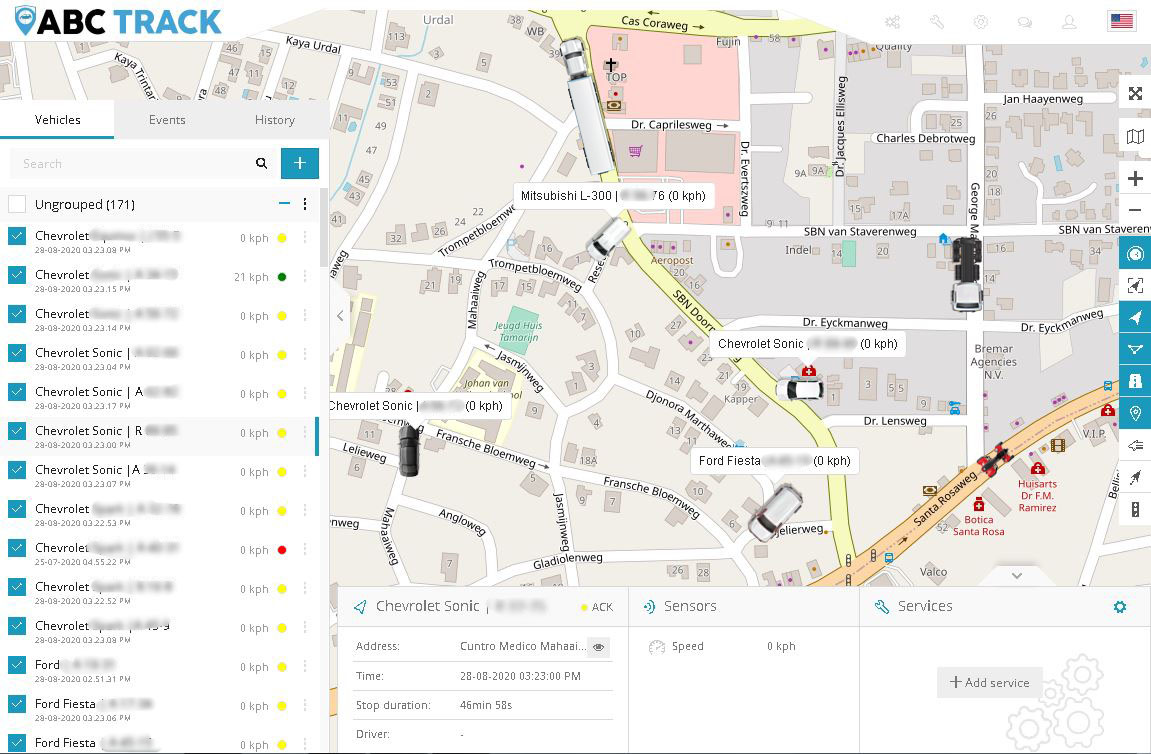
Task: Uncheck the Chevrolet at 21 kph
Action: 17,275
